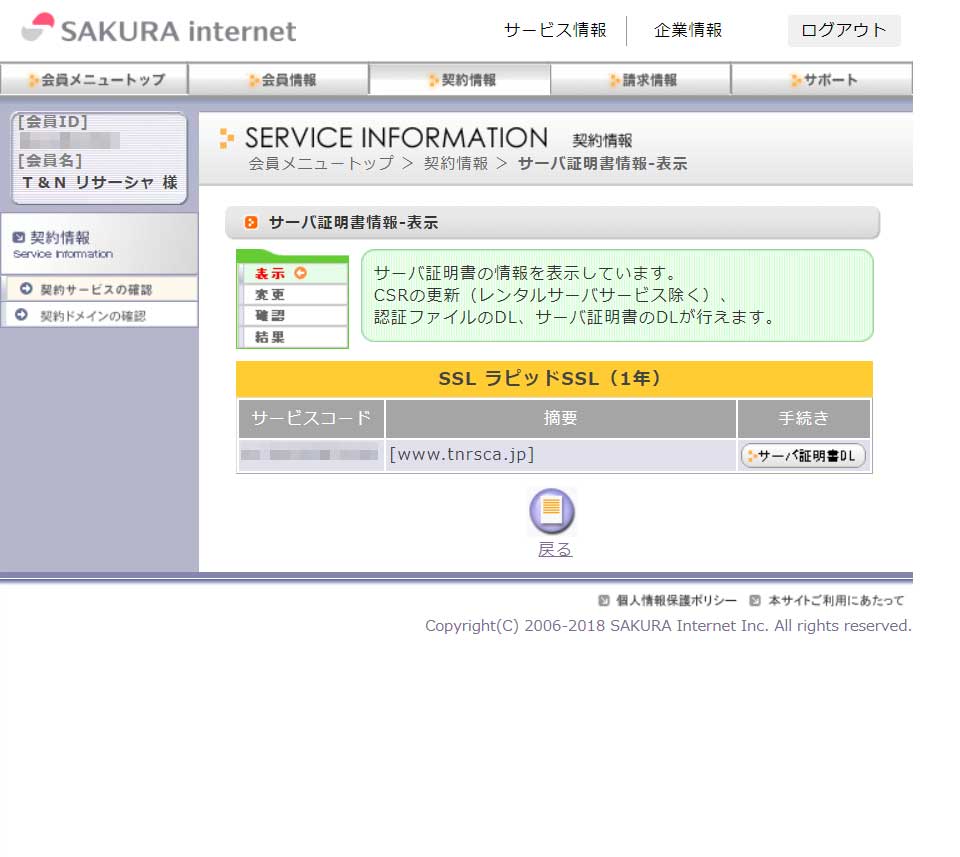The image size is (960, 857).
Task: Click the サービスコード column header
Action: [311, 418]
